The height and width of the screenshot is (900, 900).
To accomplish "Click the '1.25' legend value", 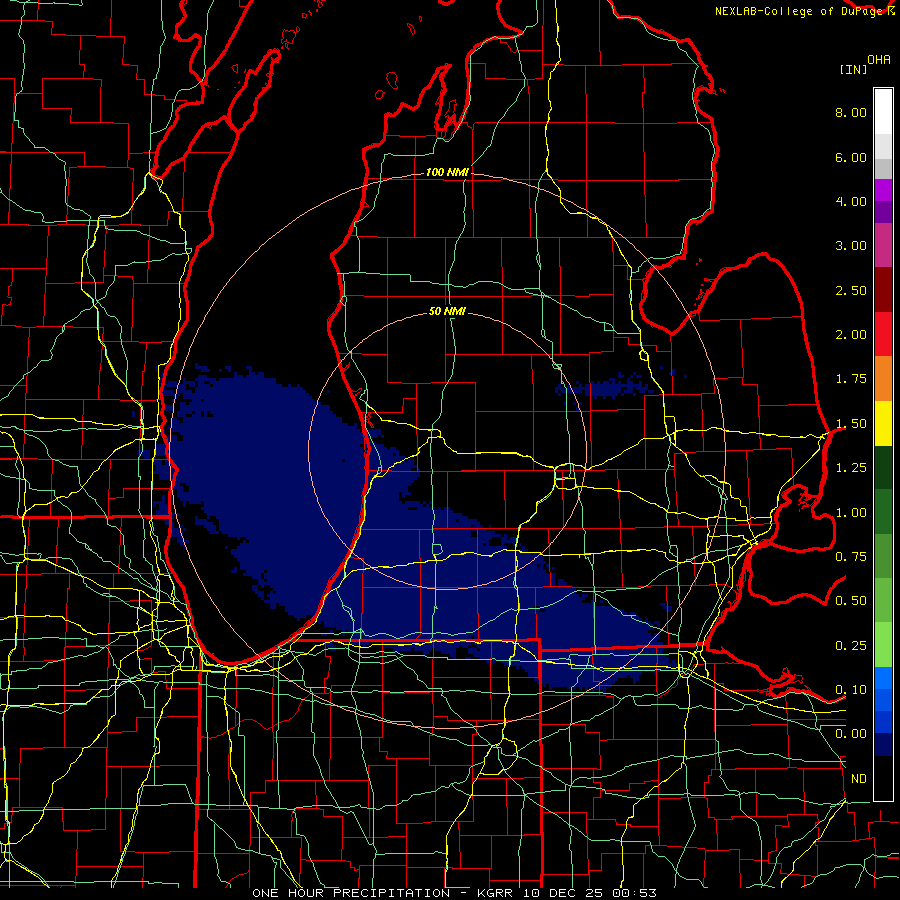I will click(x=851, y=468).
